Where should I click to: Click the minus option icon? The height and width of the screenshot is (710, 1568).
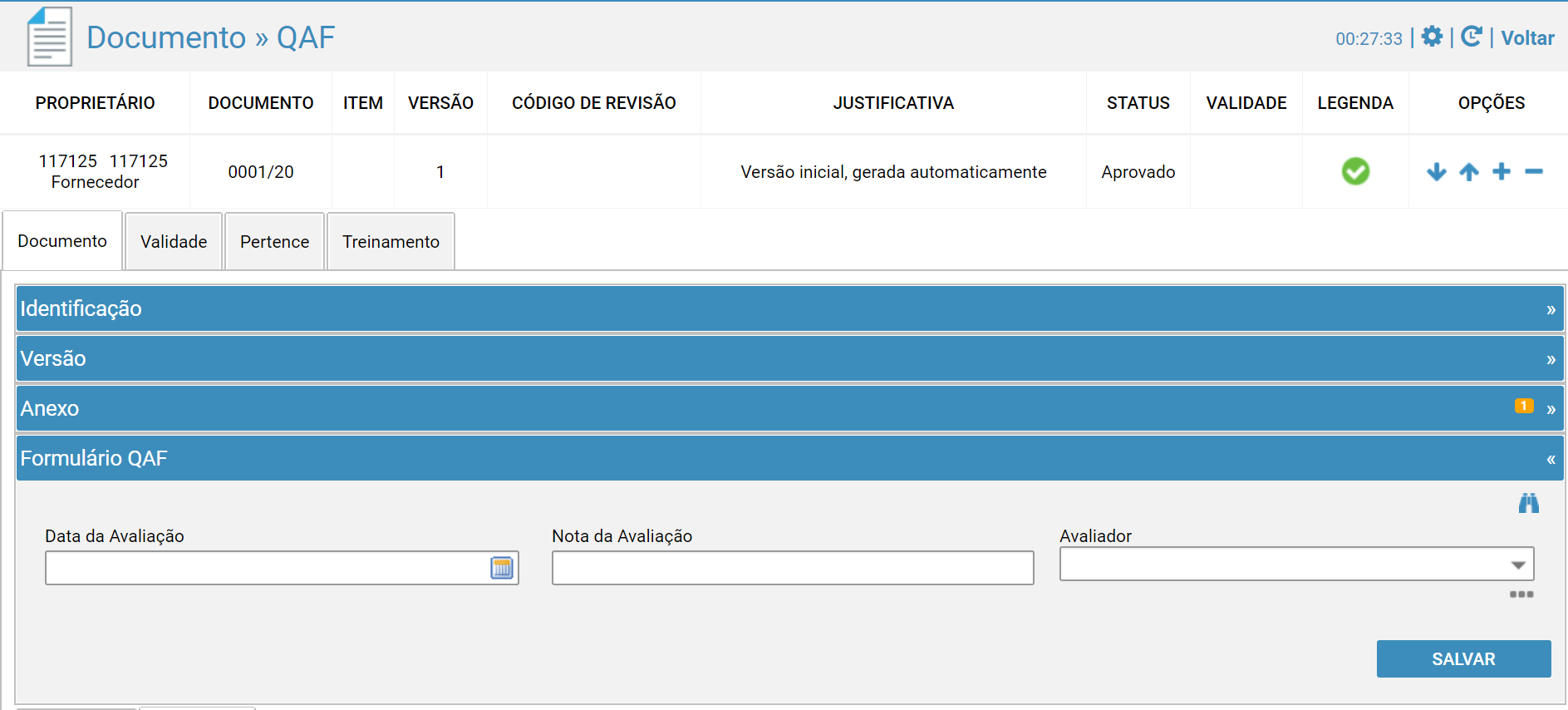tap(1534, 172)
